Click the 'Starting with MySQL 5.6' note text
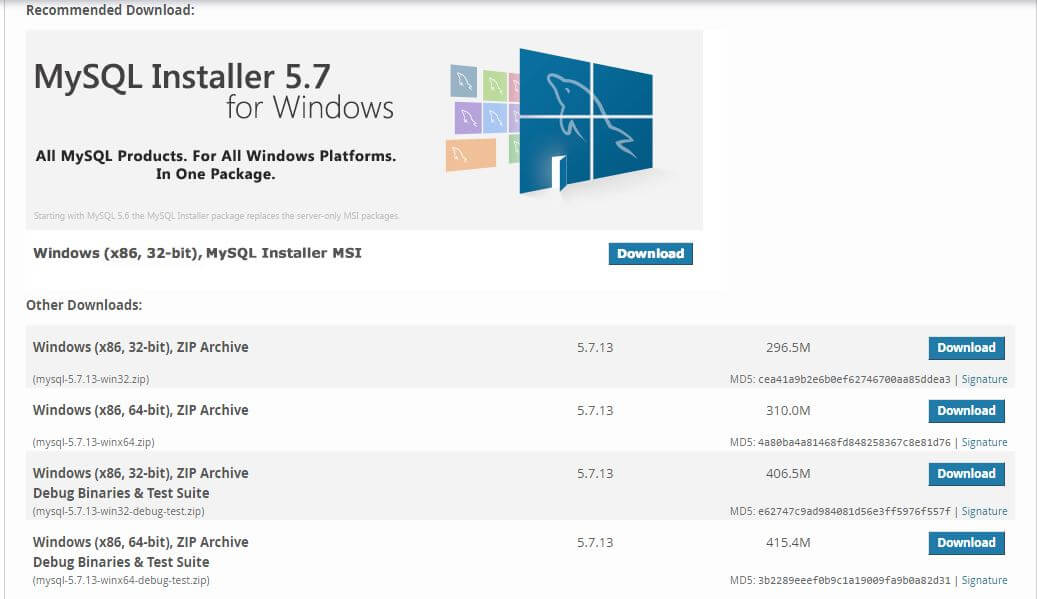This screenshot has width=1037, height=599. 216,216
